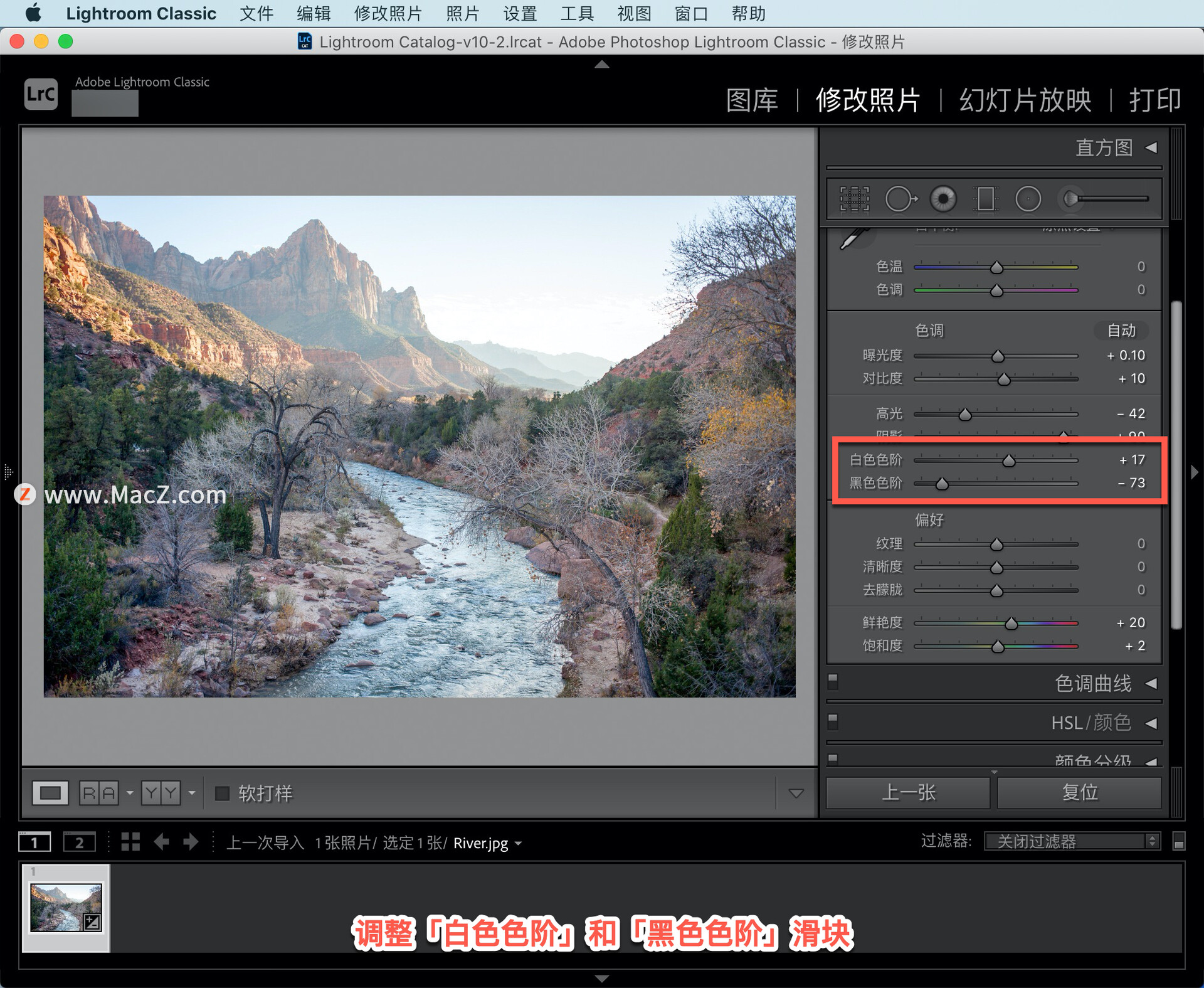The height and width of the screenshot is (988, 1204).
Task: Click the 复位 reset button
Action: (x=1079, y=793)
